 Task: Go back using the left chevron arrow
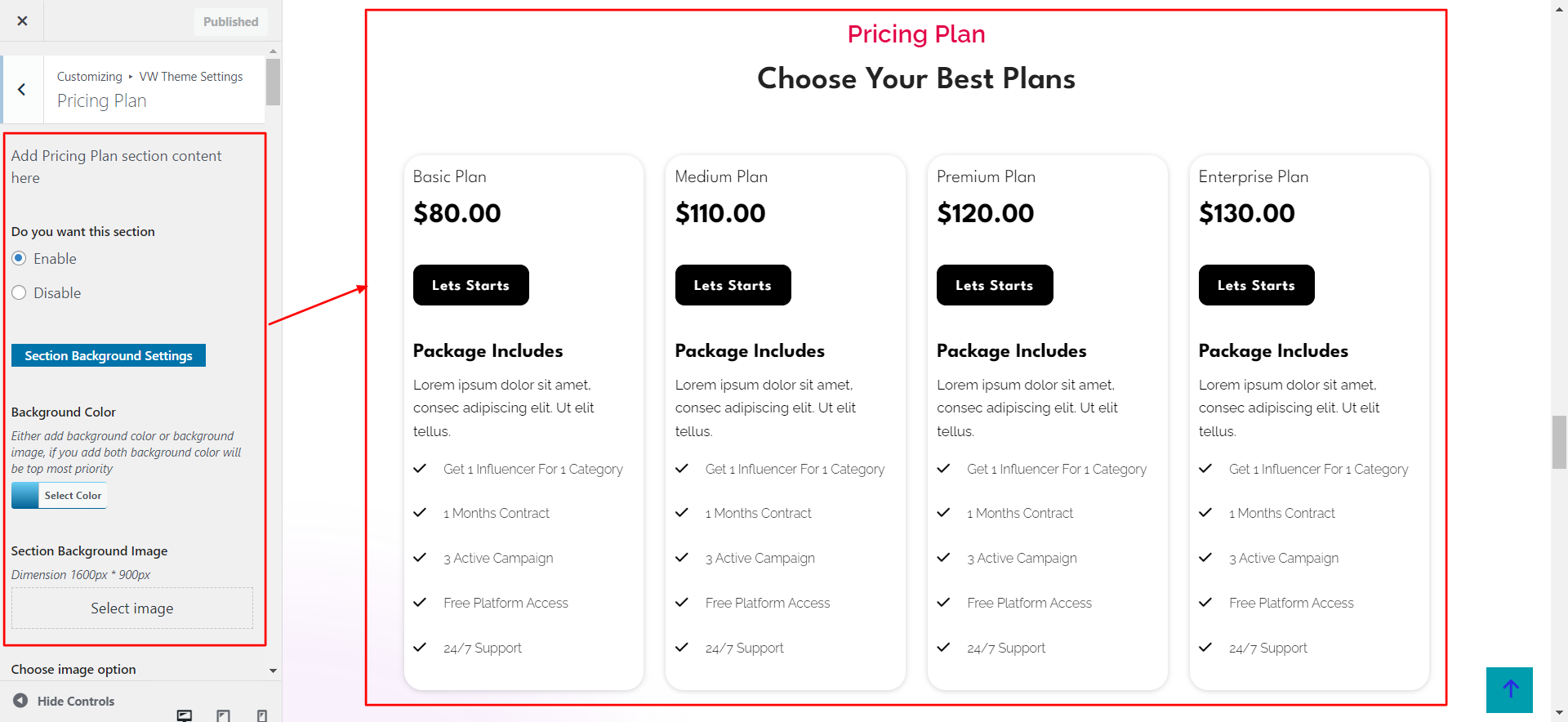pyautogui.click(x=22, y=90)
